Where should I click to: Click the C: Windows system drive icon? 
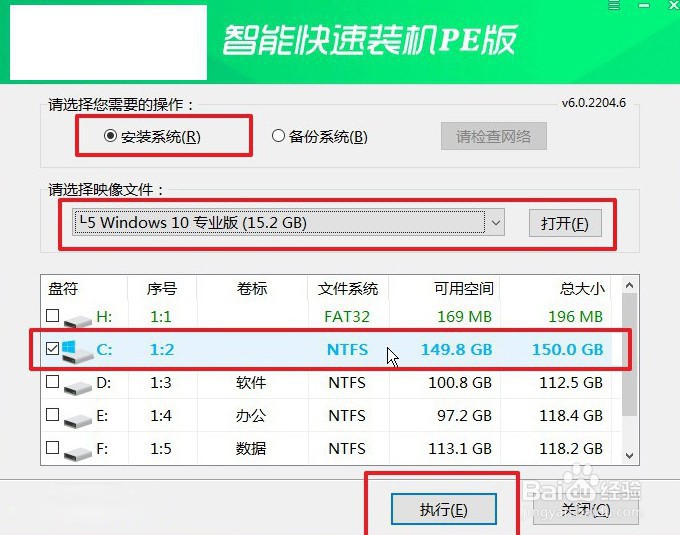(77, 351)
